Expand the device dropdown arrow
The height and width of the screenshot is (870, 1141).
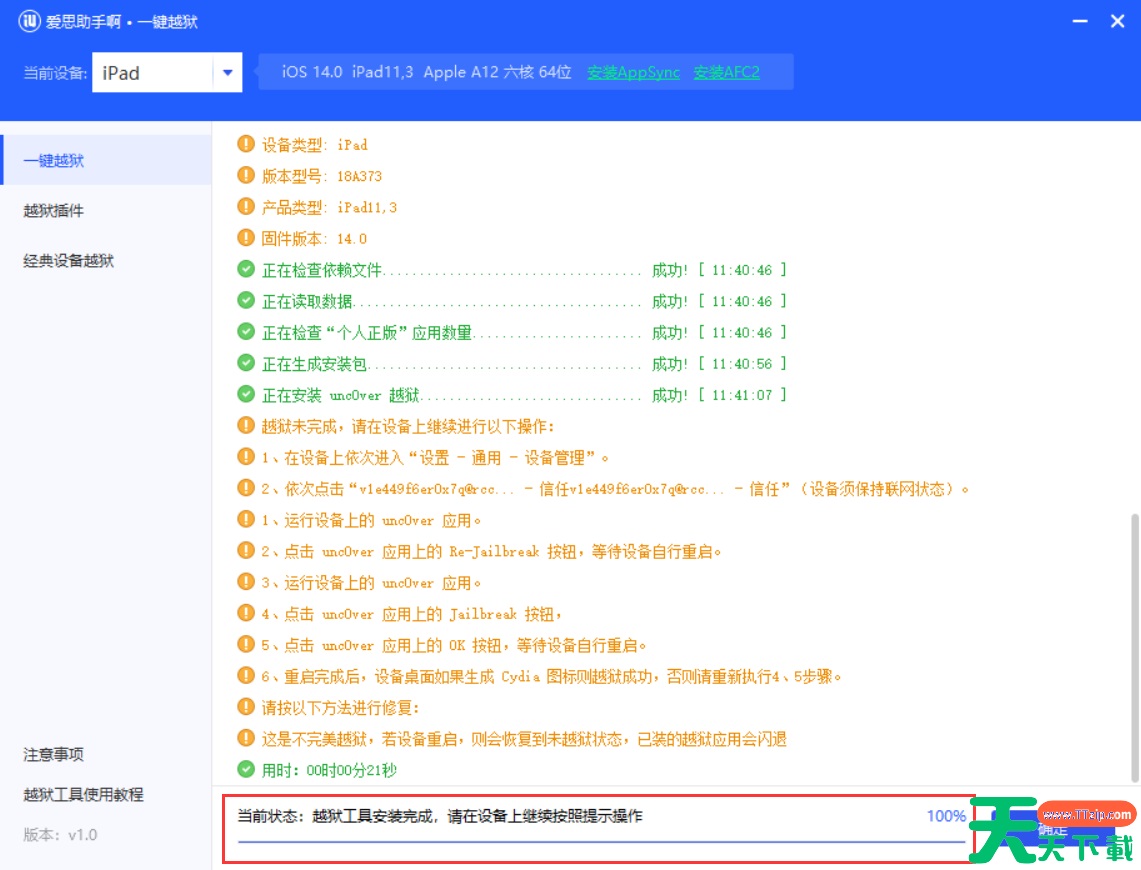(x=227, y=73)
